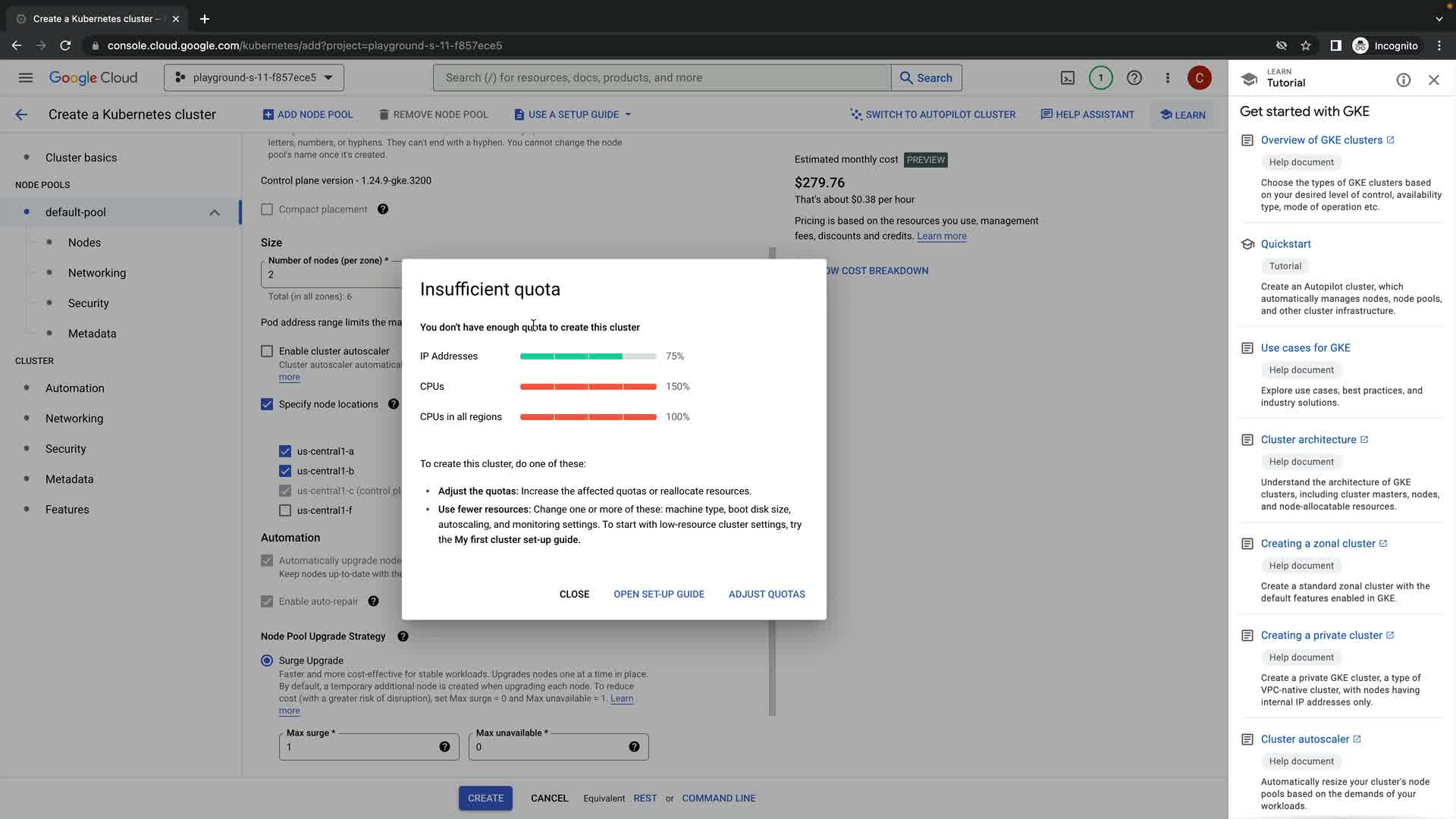Click the notifications badge showing 1
This screenshot has height=819, width=1456.
1100,78
